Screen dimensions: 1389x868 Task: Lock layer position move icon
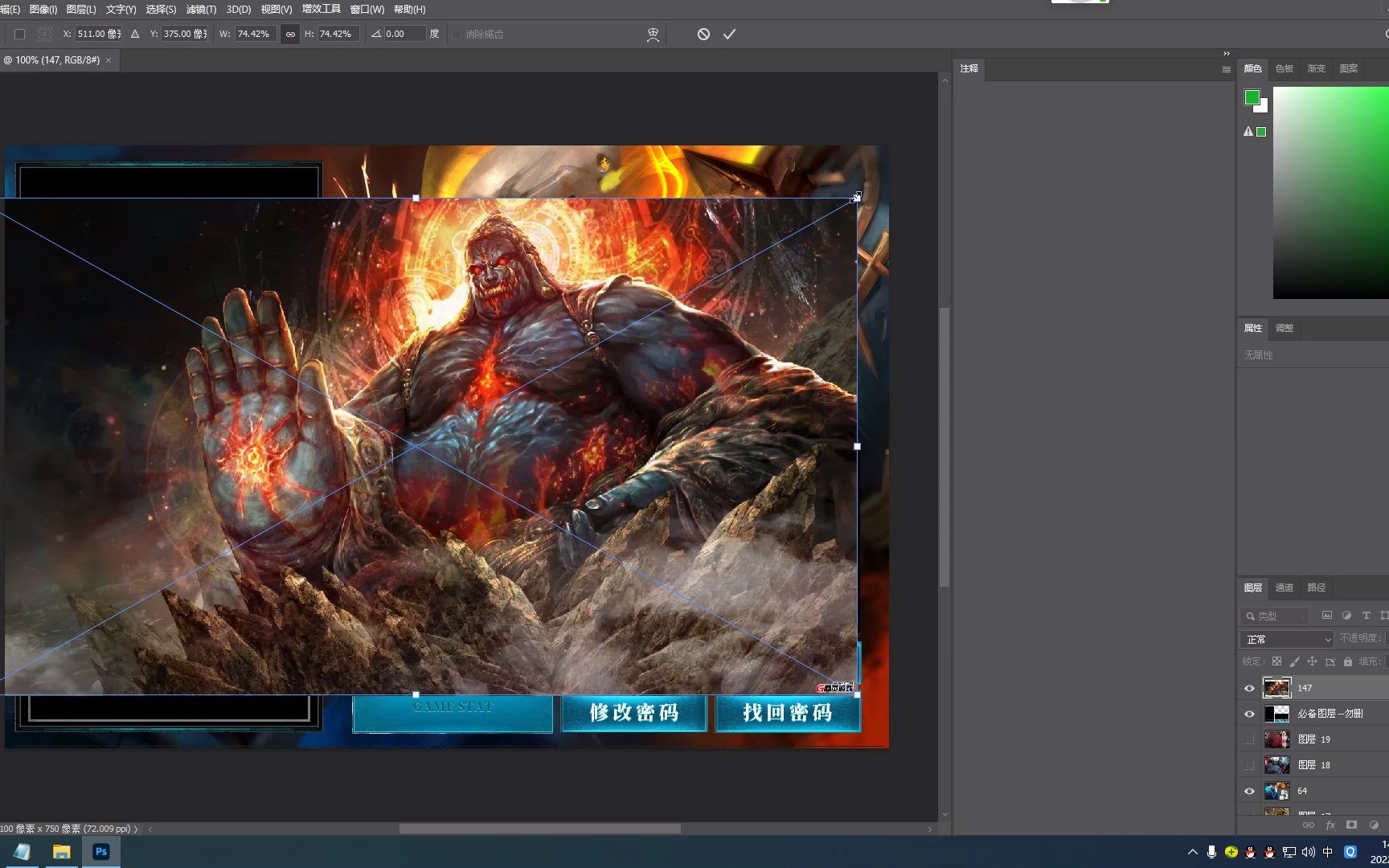tap(1312, 661)
